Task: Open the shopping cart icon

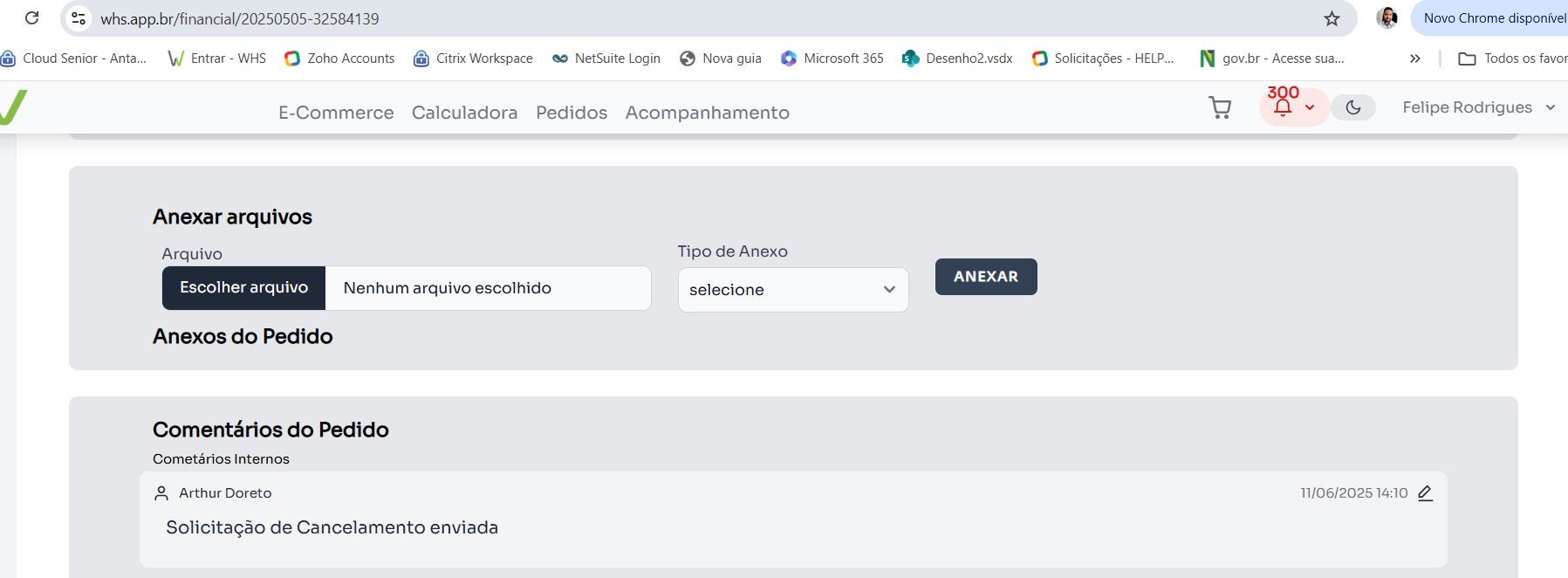Action: (1220, 107)
